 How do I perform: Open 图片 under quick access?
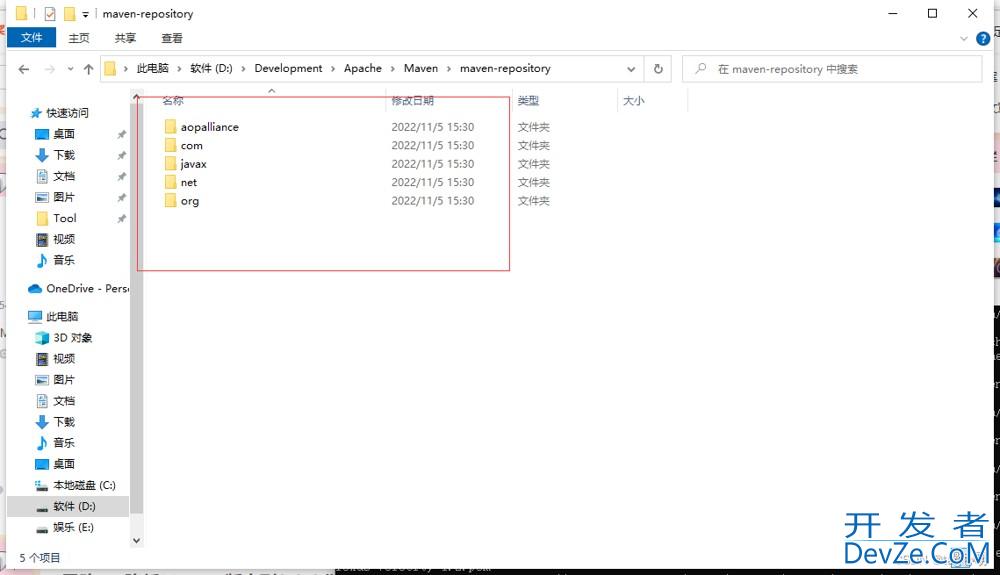[64, 197]
